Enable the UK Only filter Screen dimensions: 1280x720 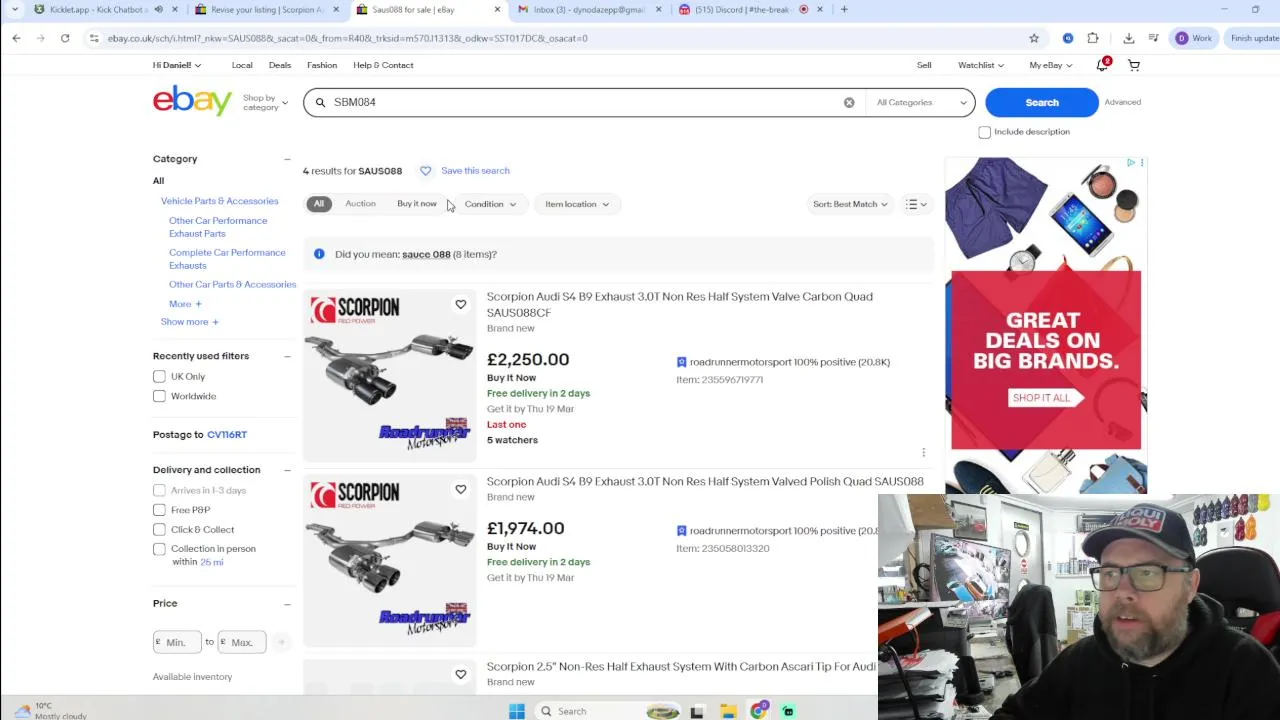click(x=159, y=377)
